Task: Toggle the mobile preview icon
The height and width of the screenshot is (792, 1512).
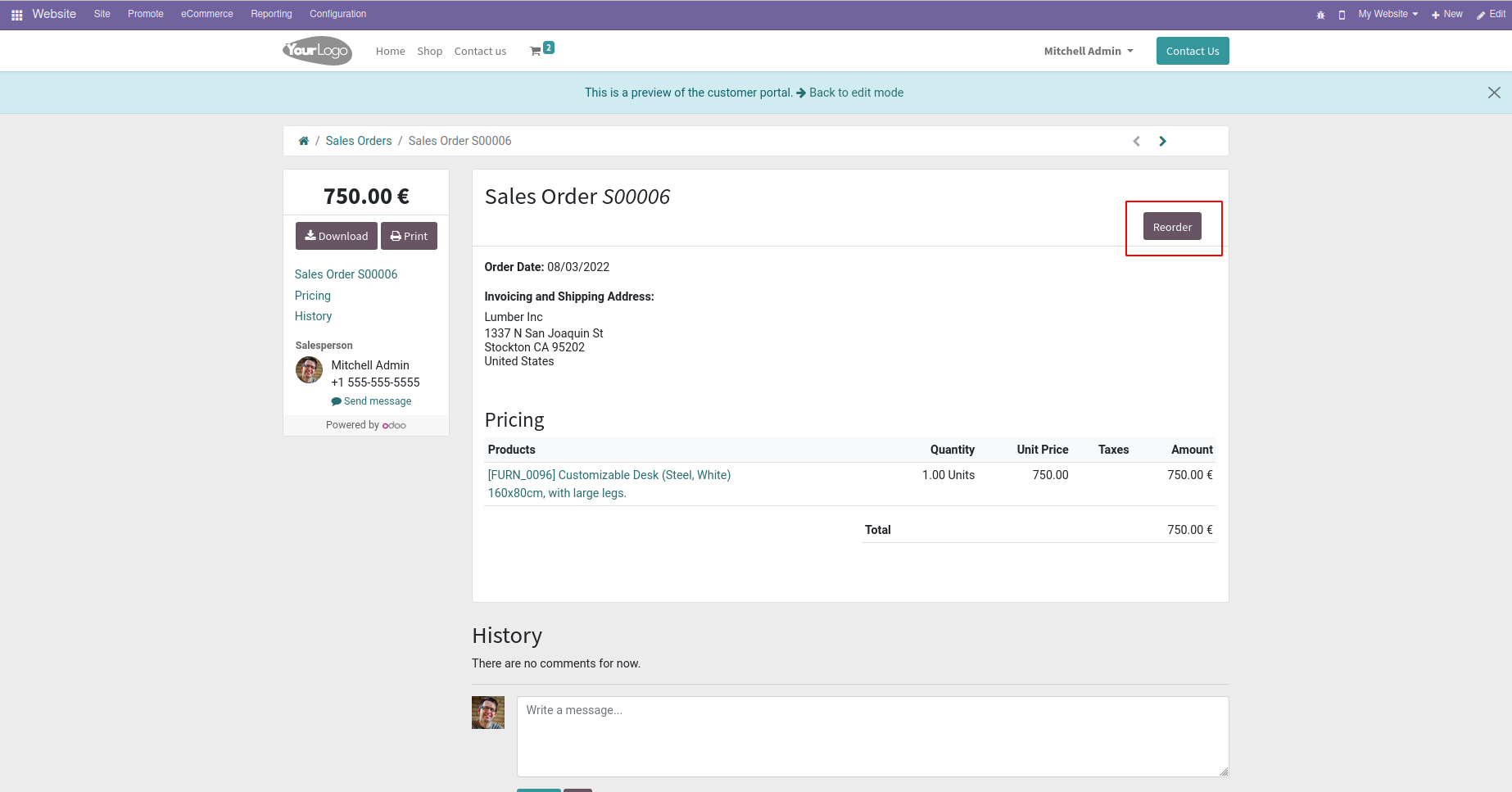Action: click(1342, 15)
